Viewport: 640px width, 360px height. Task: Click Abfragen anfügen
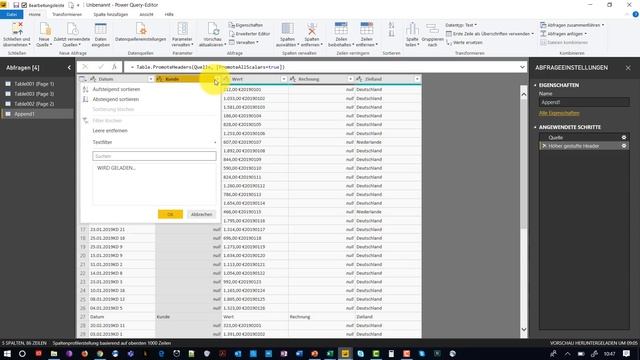pos(563,33)
